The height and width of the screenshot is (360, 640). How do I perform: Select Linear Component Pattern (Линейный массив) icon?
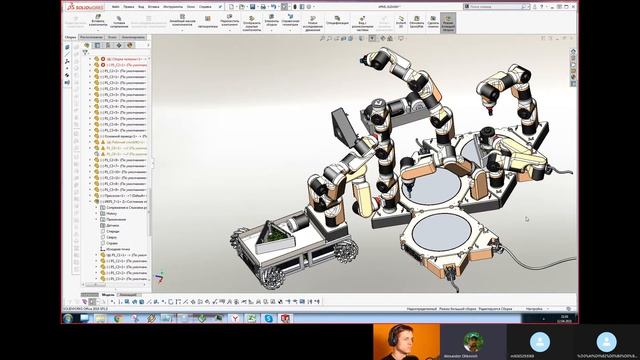click(x=182, y=16)
